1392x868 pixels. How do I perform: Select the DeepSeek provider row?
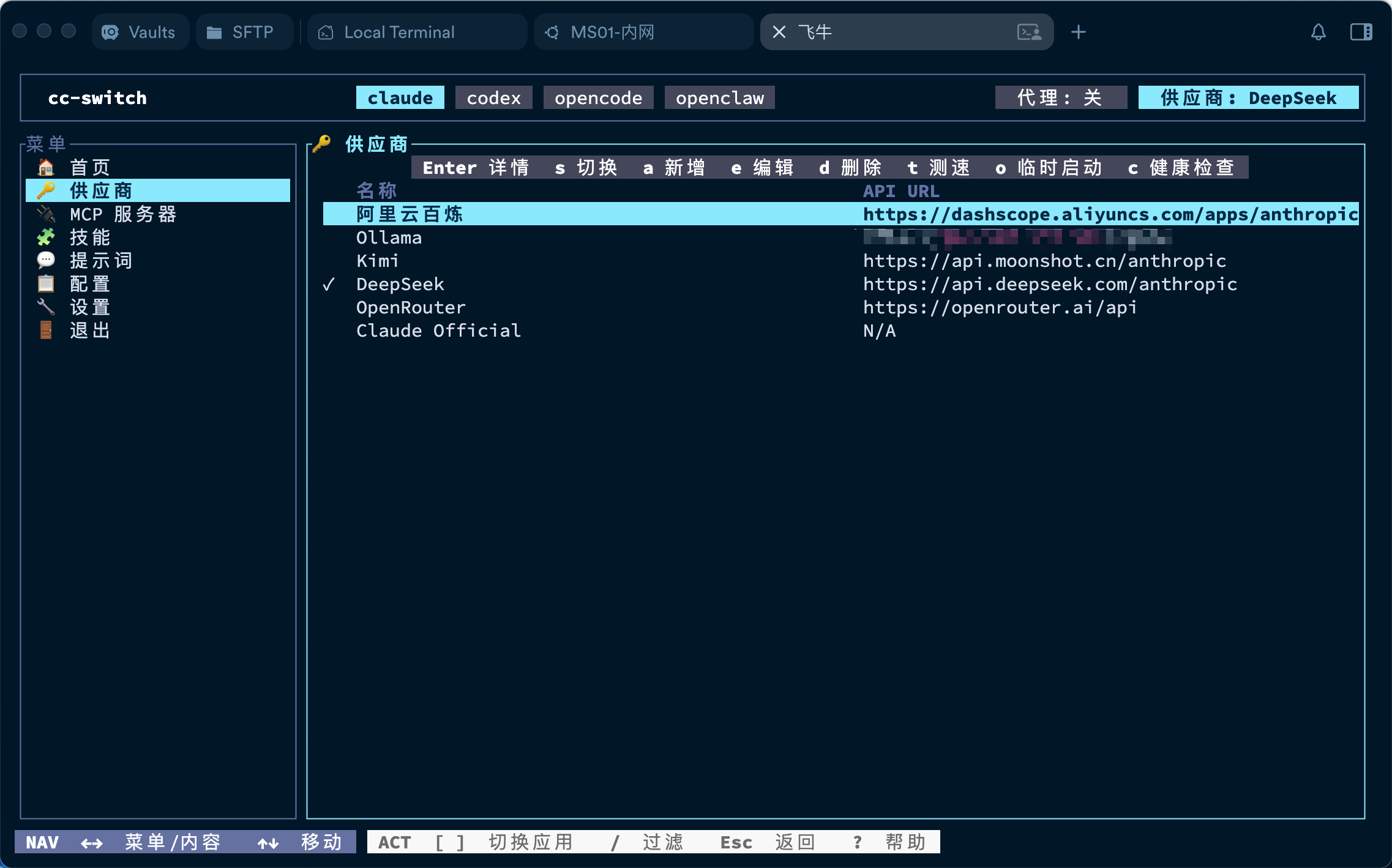(841, 283)
